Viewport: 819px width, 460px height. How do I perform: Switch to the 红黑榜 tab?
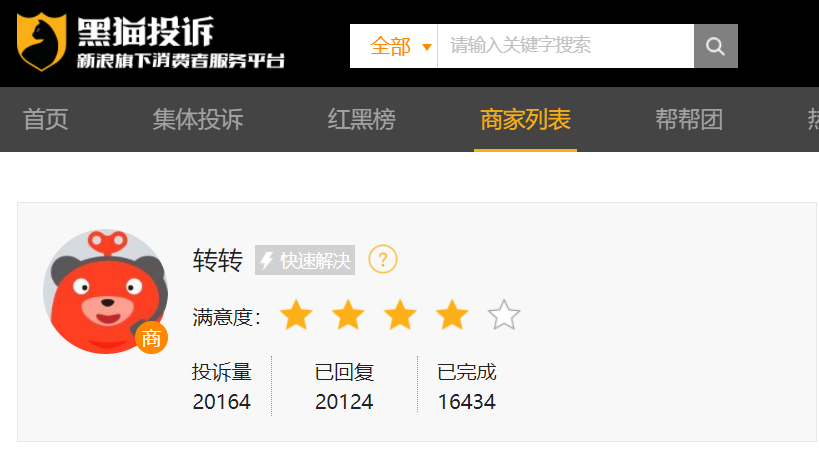(361, 120)
